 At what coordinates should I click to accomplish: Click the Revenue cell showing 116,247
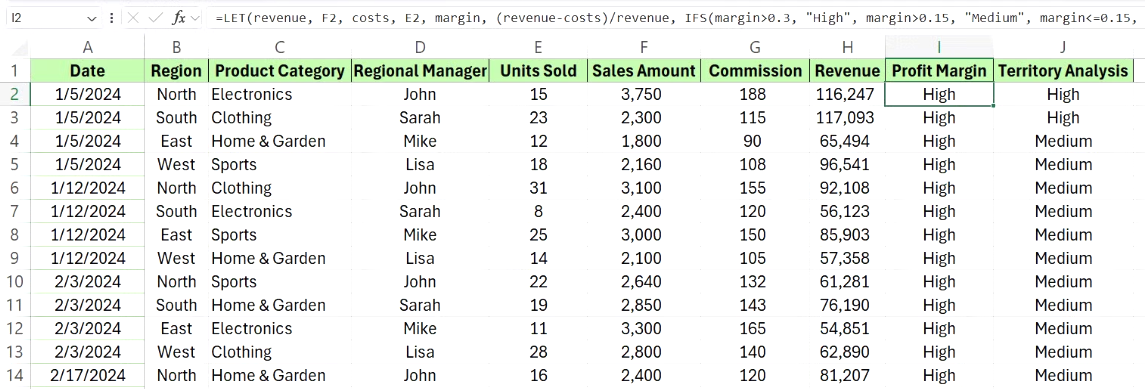pyautogui.click(x=847, y=94)
